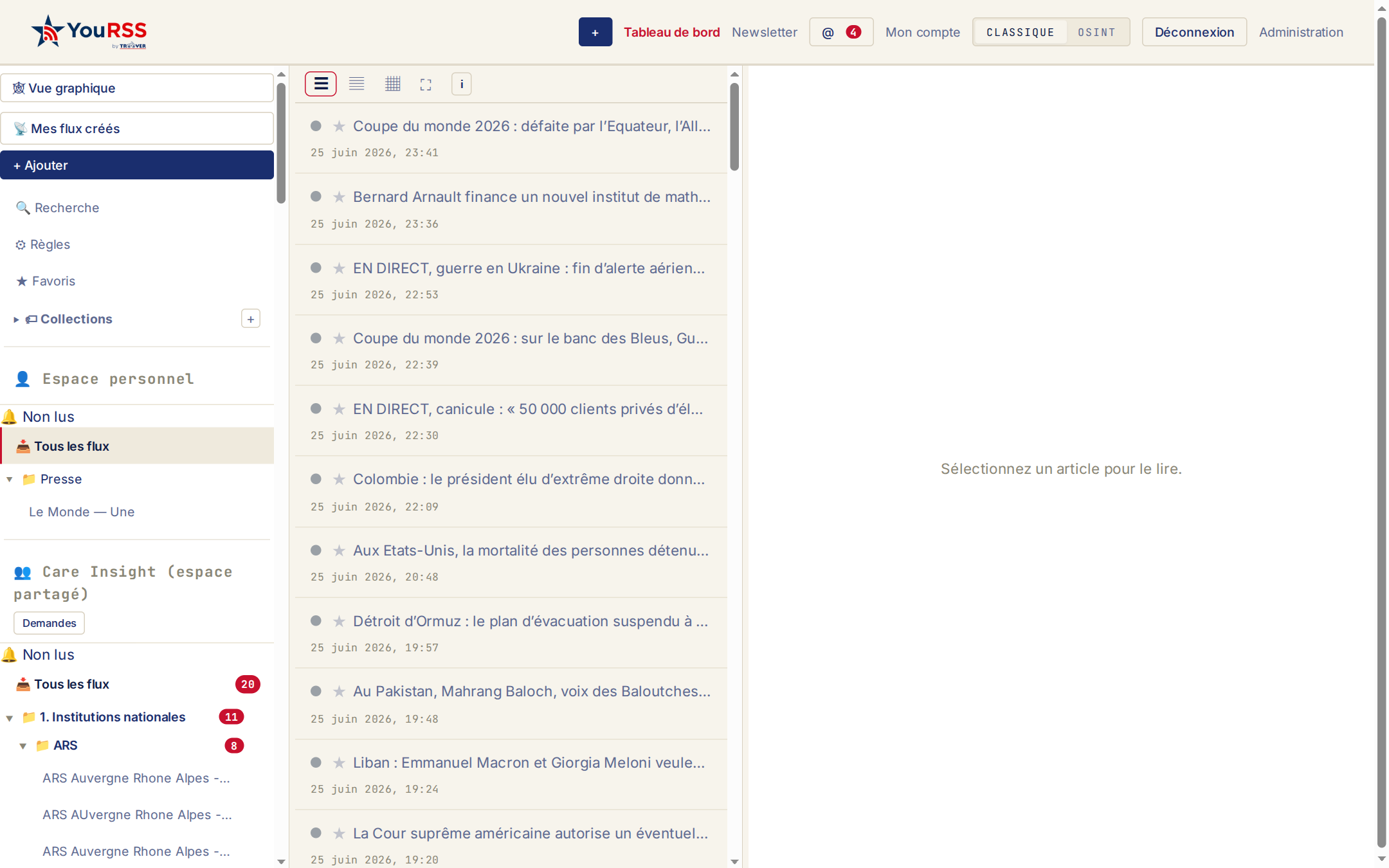
Task: Toggle read dot on canicule article
Action: 316,408
